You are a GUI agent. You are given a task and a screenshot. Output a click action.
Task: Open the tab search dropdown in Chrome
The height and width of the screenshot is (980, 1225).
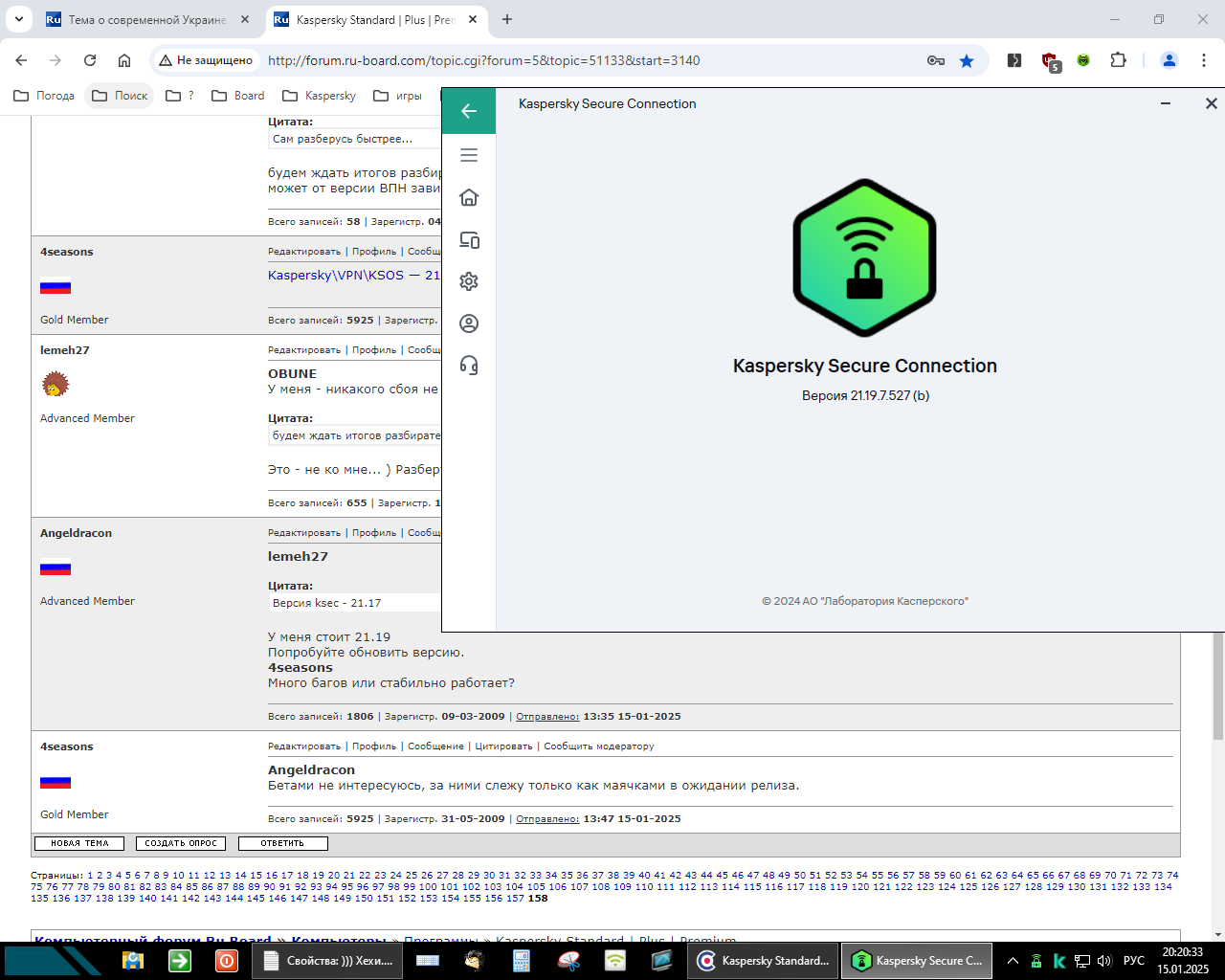click(x=18, y=19)
